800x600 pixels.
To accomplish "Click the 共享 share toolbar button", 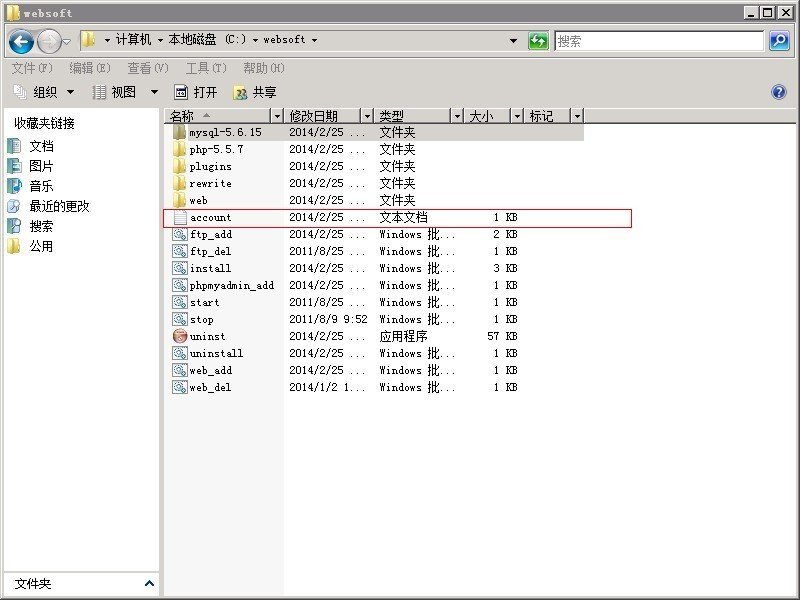I will (x=255, y=92).
